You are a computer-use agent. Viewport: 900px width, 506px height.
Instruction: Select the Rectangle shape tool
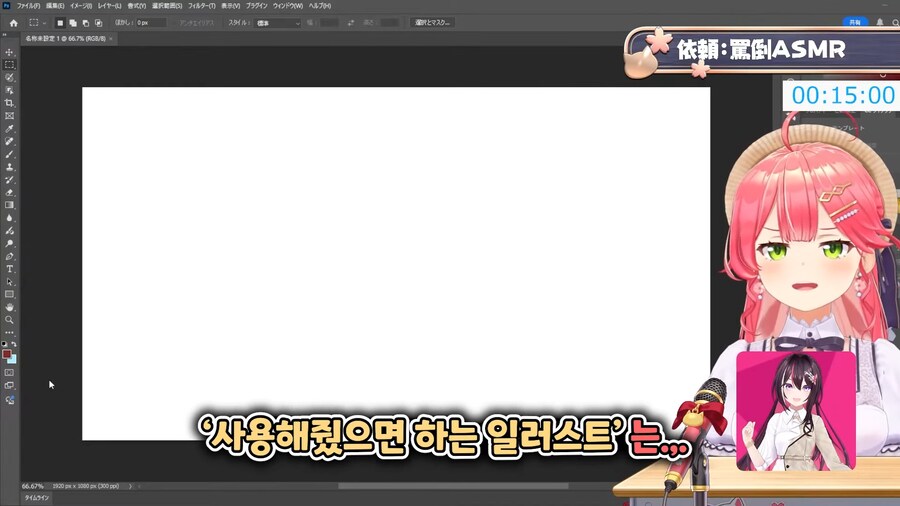click(x=9, y=294)
